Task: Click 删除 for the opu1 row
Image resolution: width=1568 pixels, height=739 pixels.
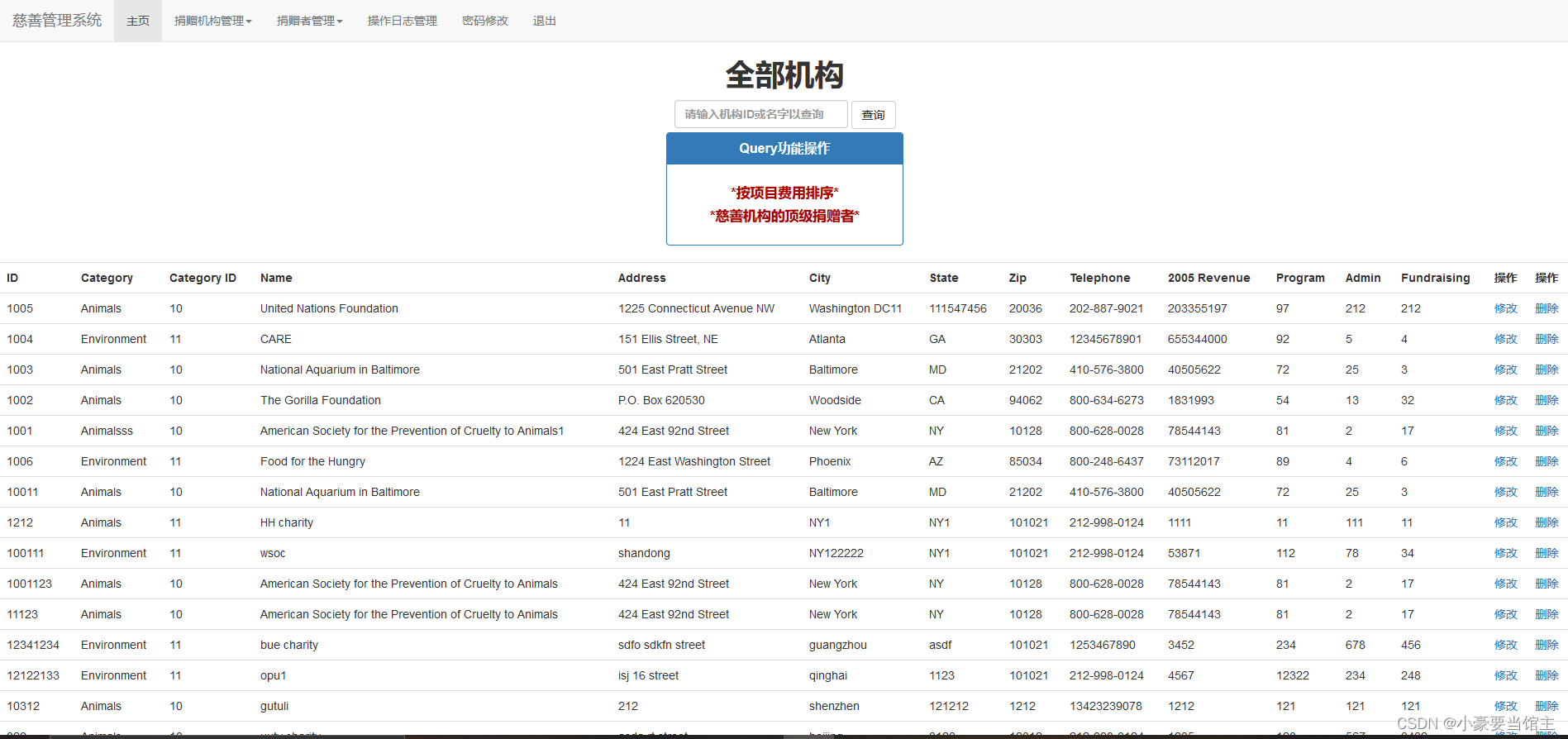Action: (1547, 675)
